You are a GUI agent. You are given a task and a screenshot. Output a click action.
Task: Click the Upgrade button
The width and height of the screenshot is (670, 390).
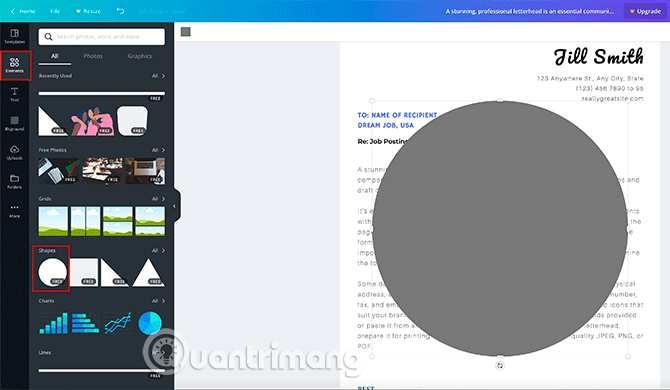click(x=645, y=11)
